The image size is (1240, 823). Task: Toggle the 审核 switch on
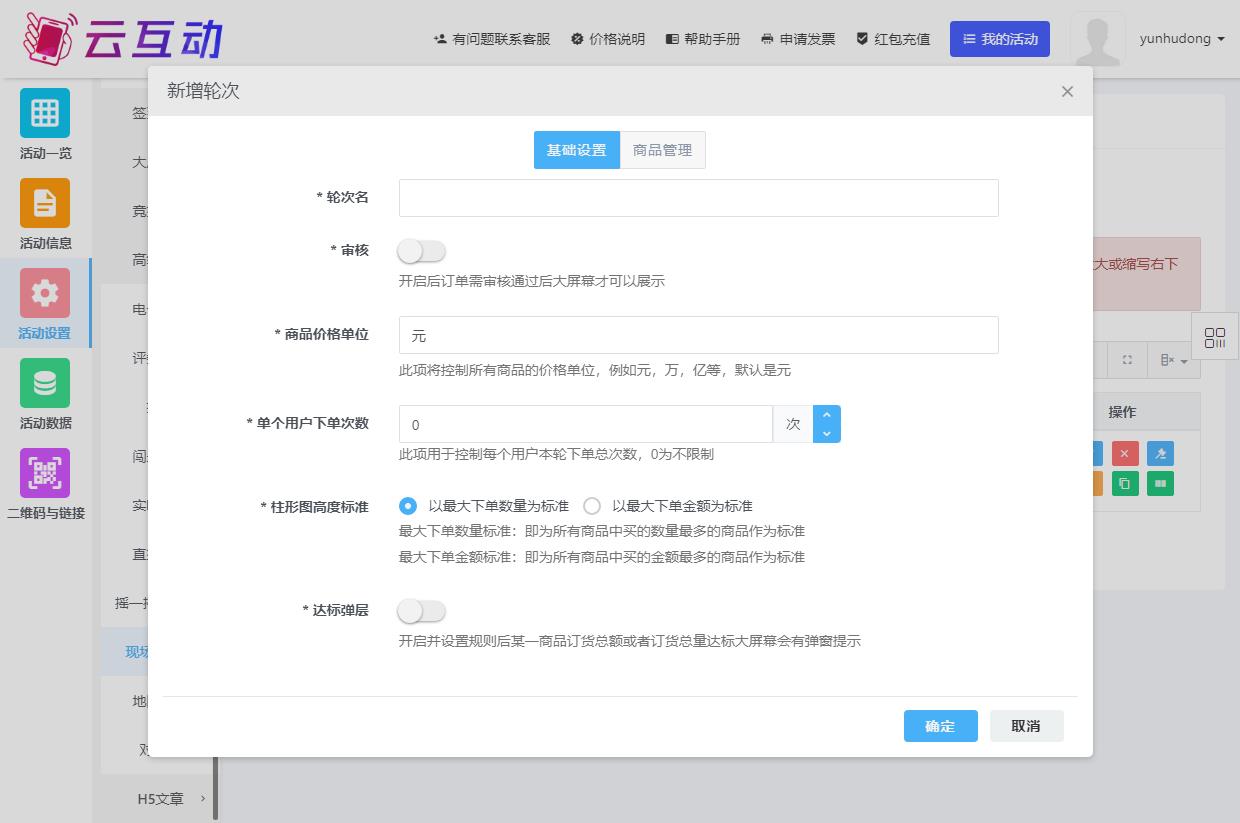[421, 251]
